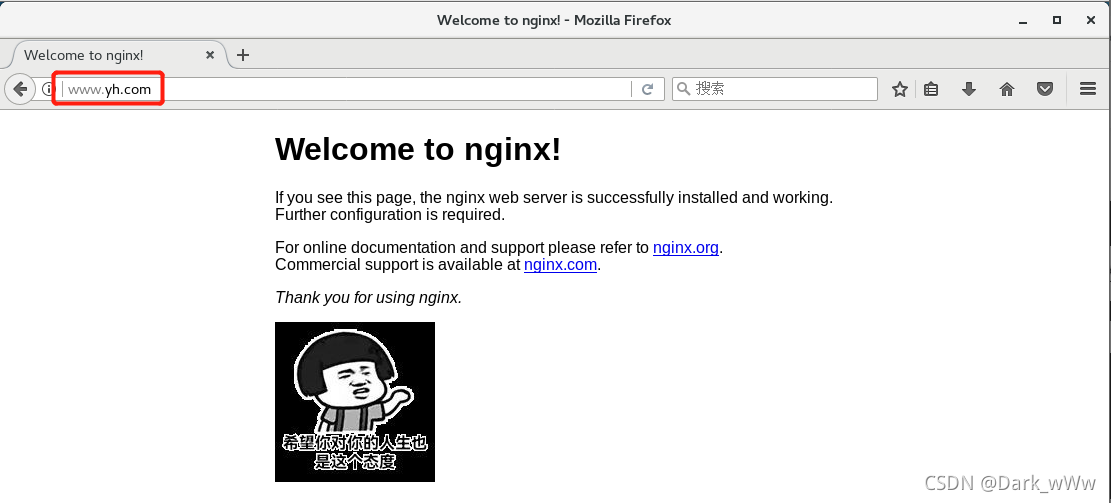Screen dimensions: 1111x503
Task: Reload the page with the refresh icon
Action: 648,89
